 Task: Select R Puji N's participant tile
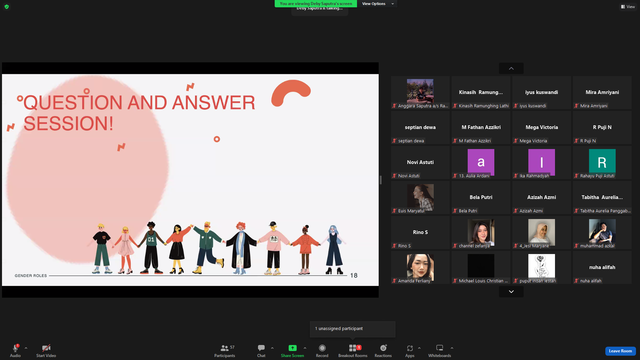point(602,128)
